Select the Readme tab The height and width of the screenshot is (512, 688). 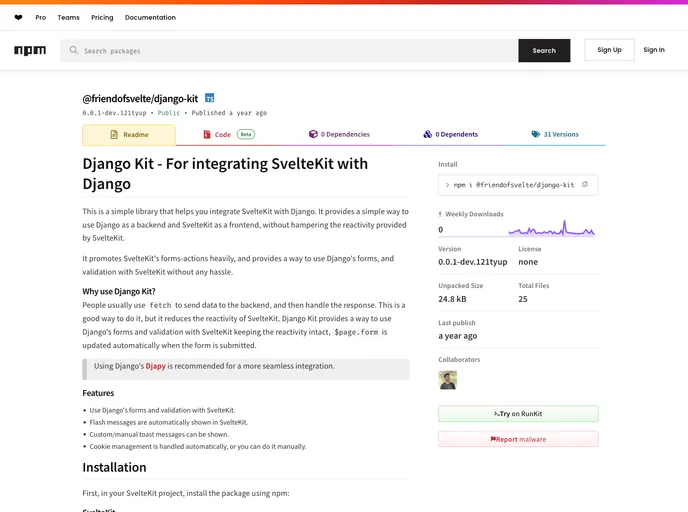click(129, 135)
